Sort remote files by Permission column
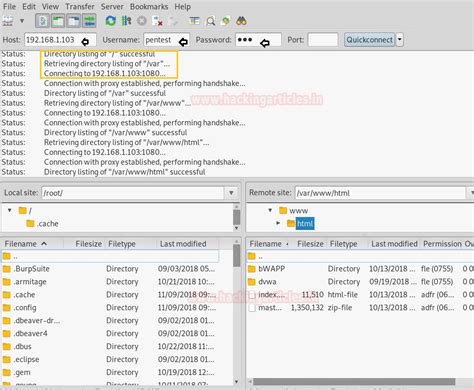474x390 pixels. click(x=442, y=244)
